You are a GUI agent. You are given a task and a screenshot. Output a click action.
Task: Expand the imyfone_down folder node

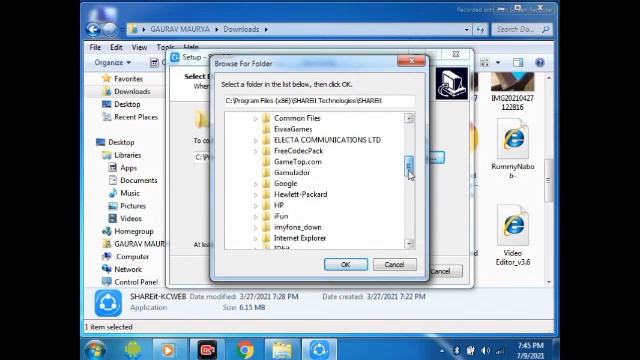point(256,228)
